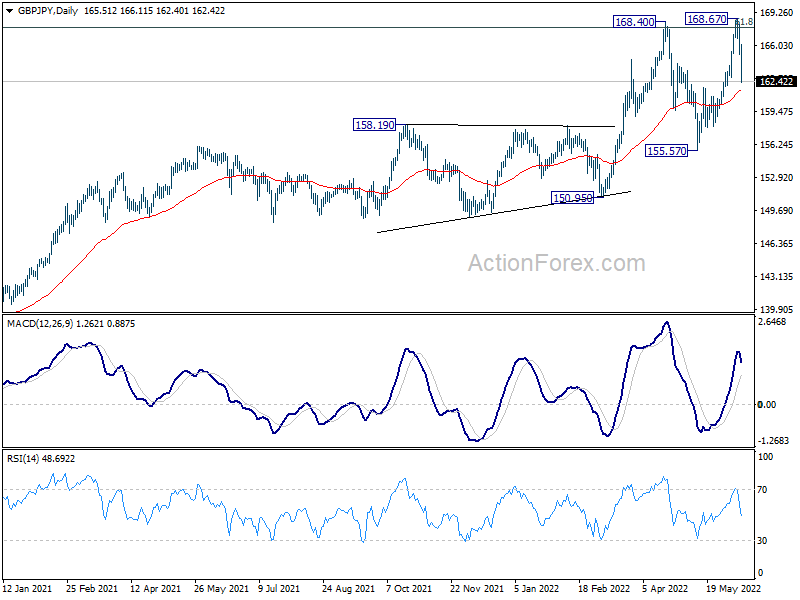This screenshot has height=600, width=800.
Task: Click the RSI 70 level label
Action: click(x=762, y=490)
